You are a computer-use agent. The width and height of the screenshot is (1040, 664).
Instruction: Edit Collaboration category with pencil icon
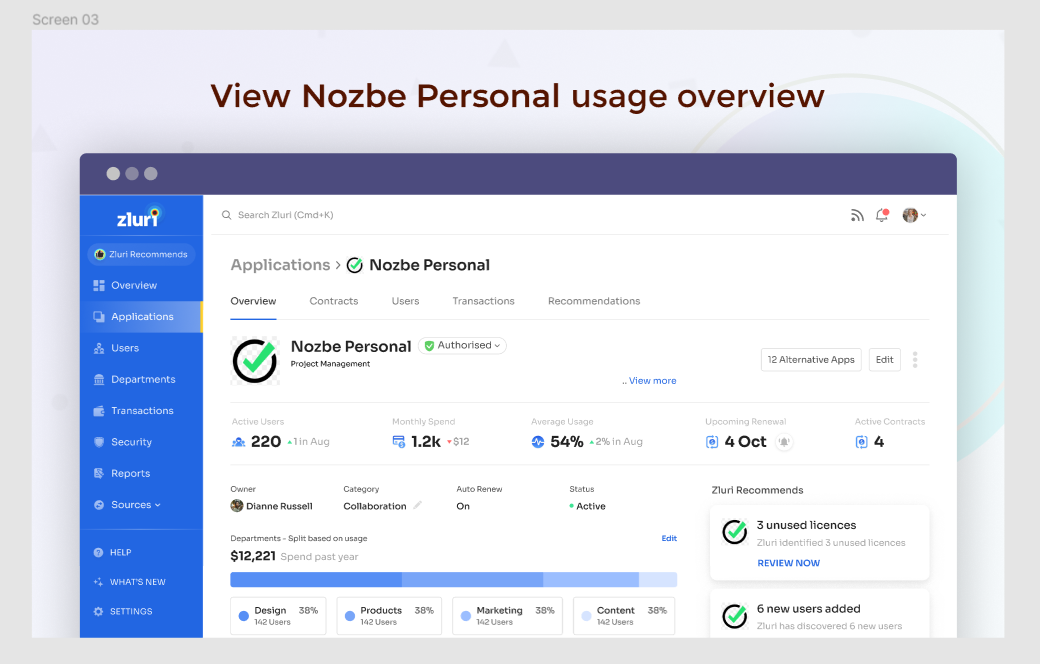(x=417, y=505)
